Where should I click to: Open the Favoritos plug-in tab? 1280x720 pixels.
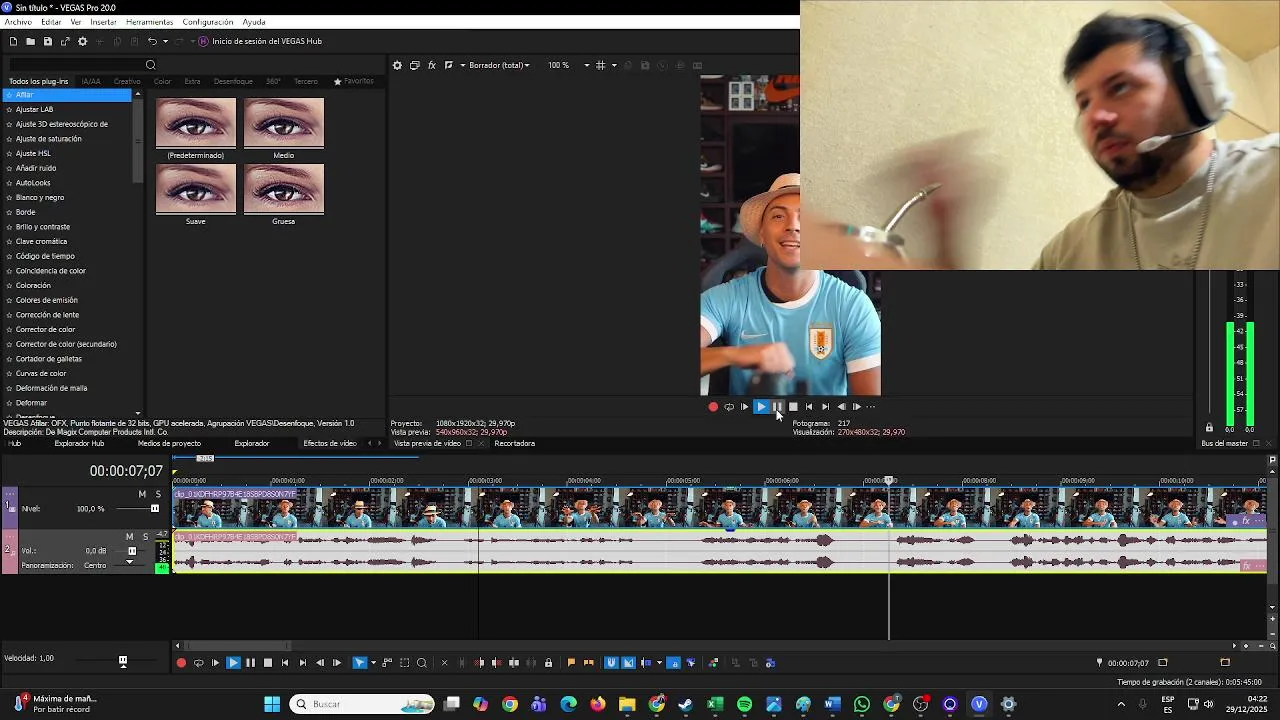(x=354, y=81)
